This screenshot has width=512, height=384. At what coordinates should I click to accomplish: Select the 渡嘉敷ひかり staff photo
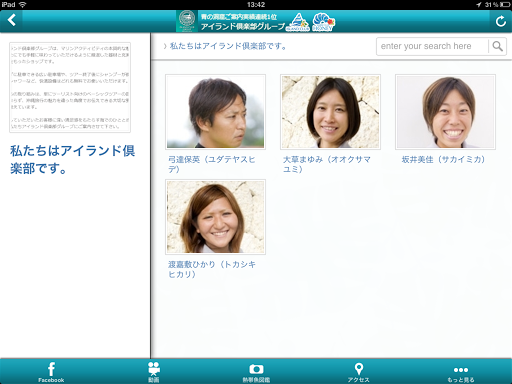tap(215, 217)
